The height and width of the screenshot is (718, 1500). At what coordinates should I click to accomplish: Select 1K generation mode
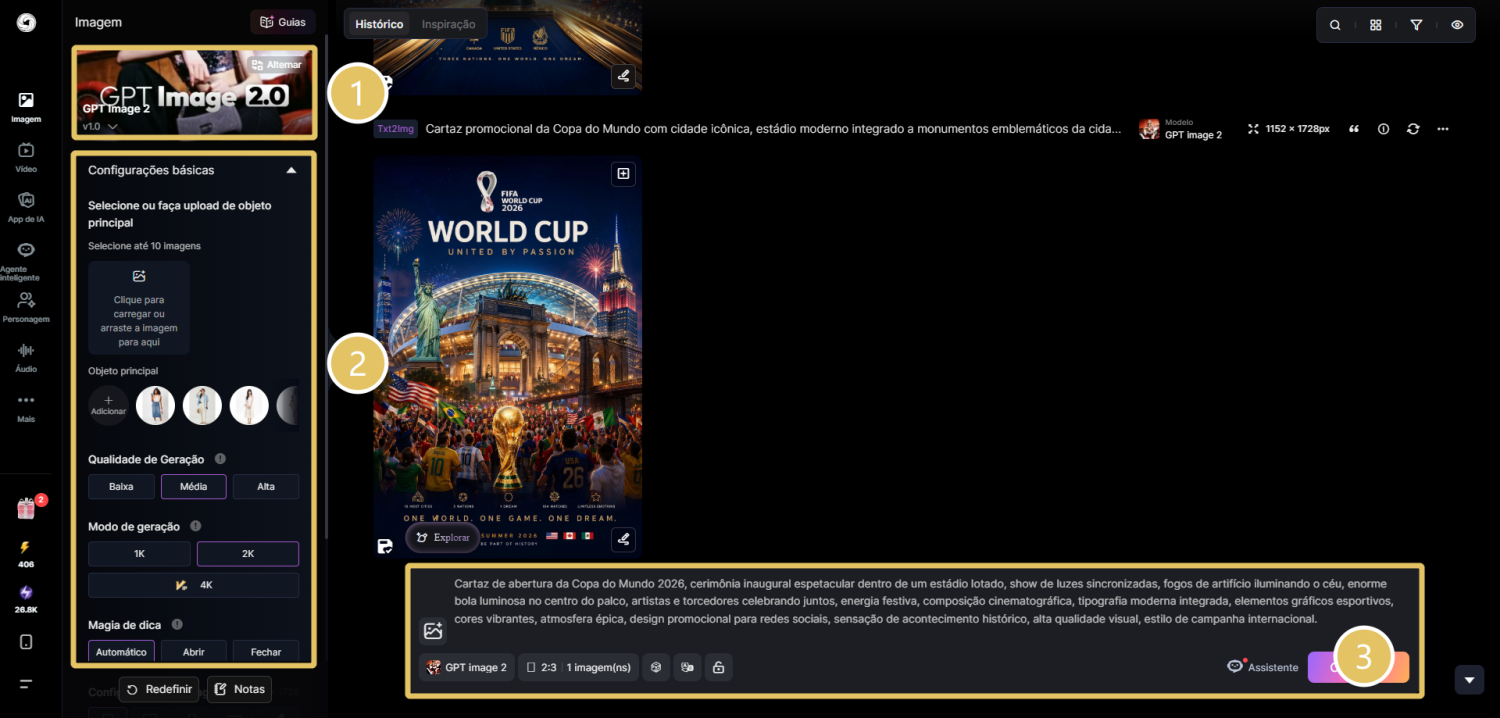coord(139,554)
